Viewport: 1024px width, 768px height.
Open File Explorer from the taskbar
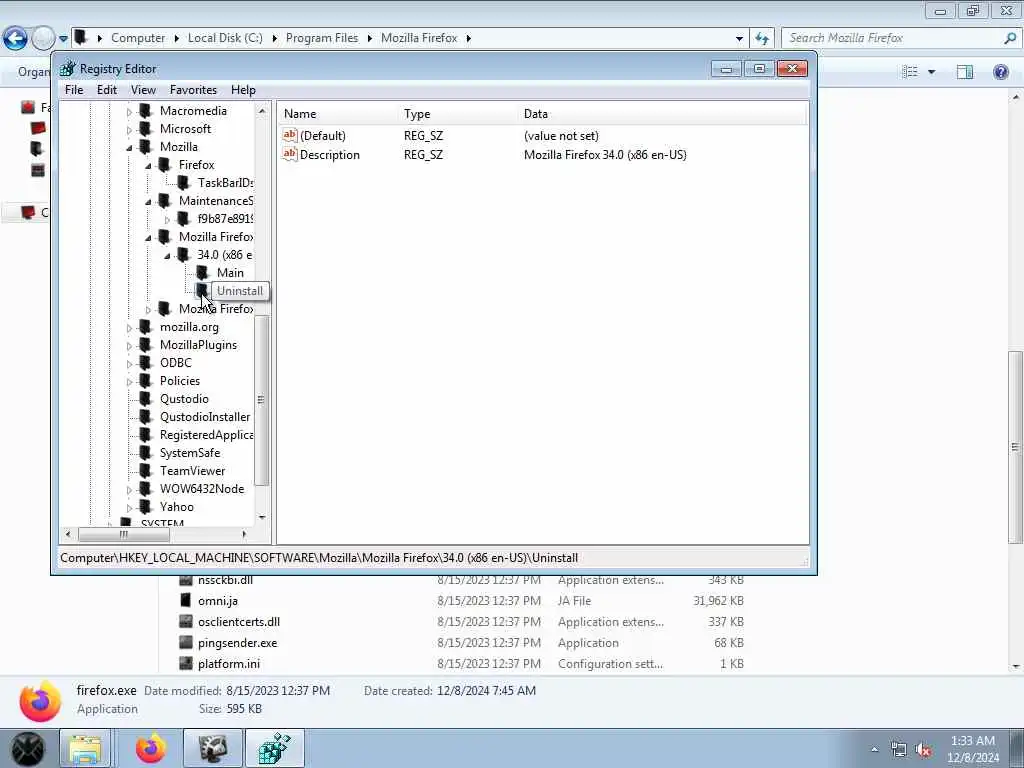[85, 748]
